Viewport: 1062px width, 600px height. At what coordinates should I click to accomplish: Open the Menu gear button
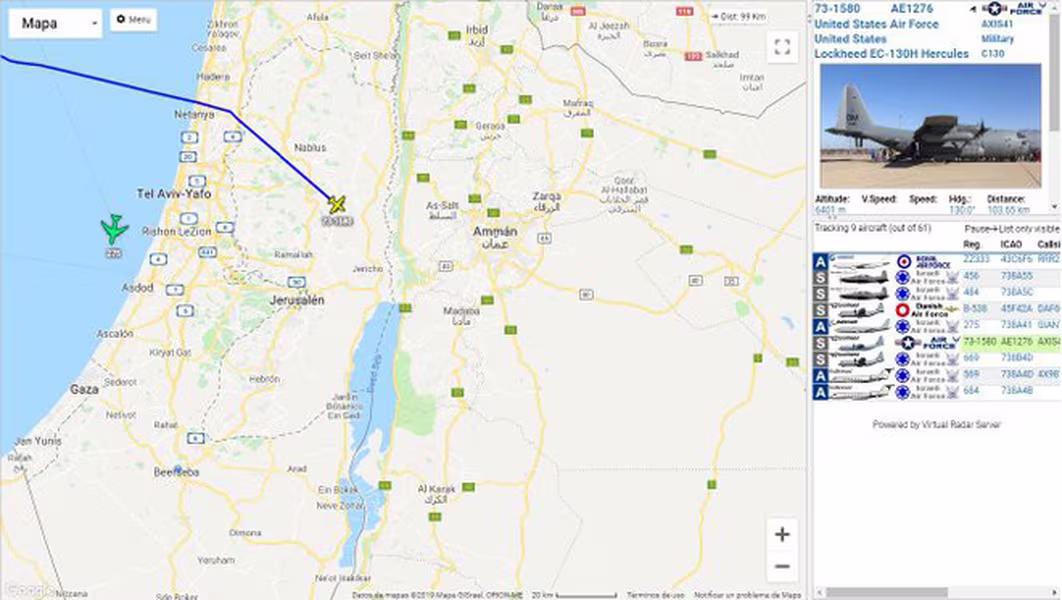coord(133,20)
